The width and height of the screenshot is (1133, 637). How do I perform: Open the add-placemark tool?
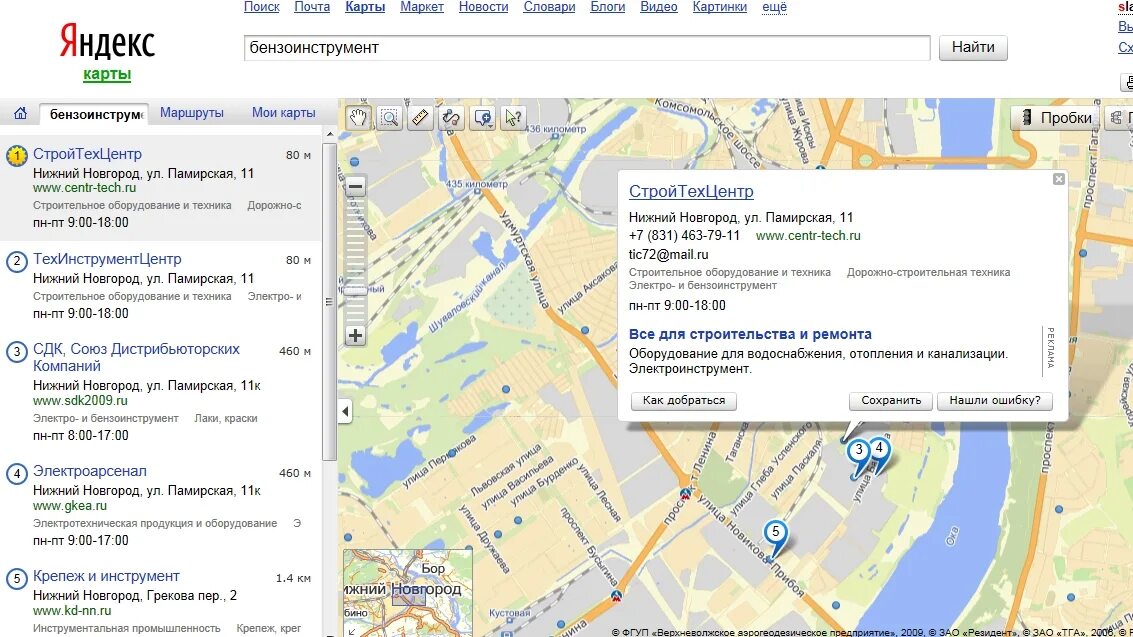pyautogui.click(x=483, y=117)
